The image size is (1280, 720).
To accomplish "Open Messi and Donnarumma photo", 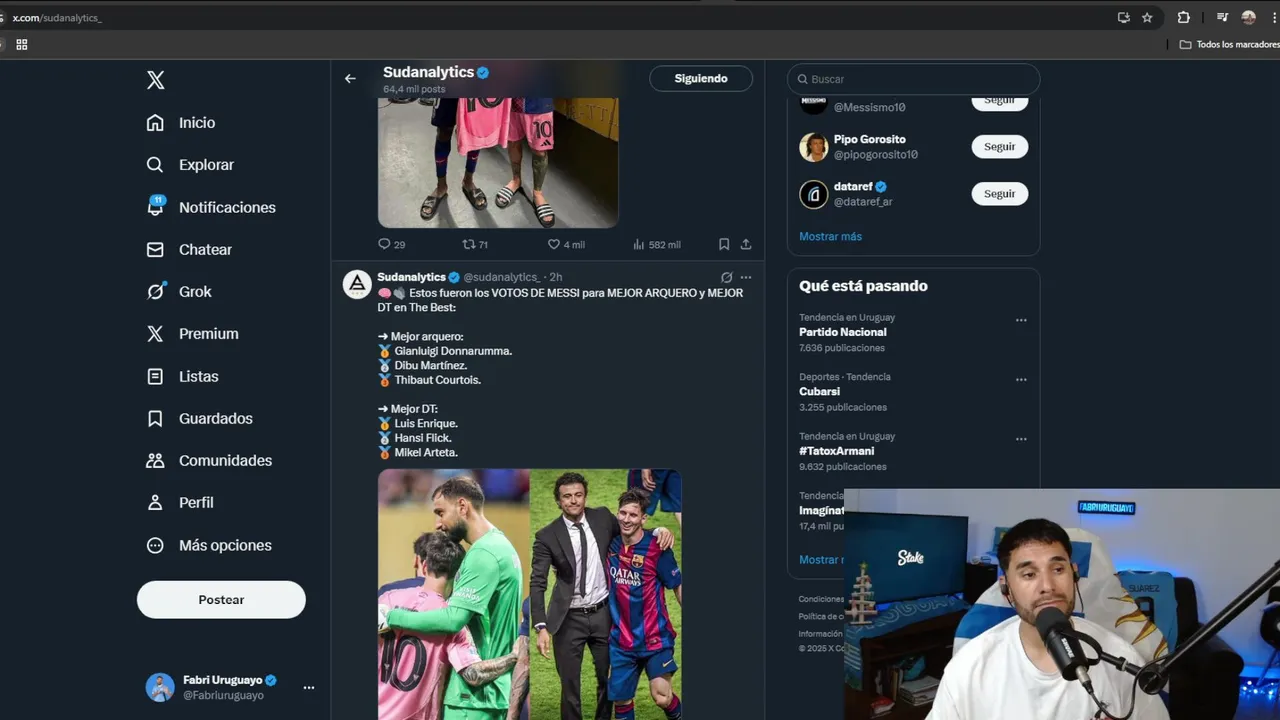I will click(x=453, y=594).
